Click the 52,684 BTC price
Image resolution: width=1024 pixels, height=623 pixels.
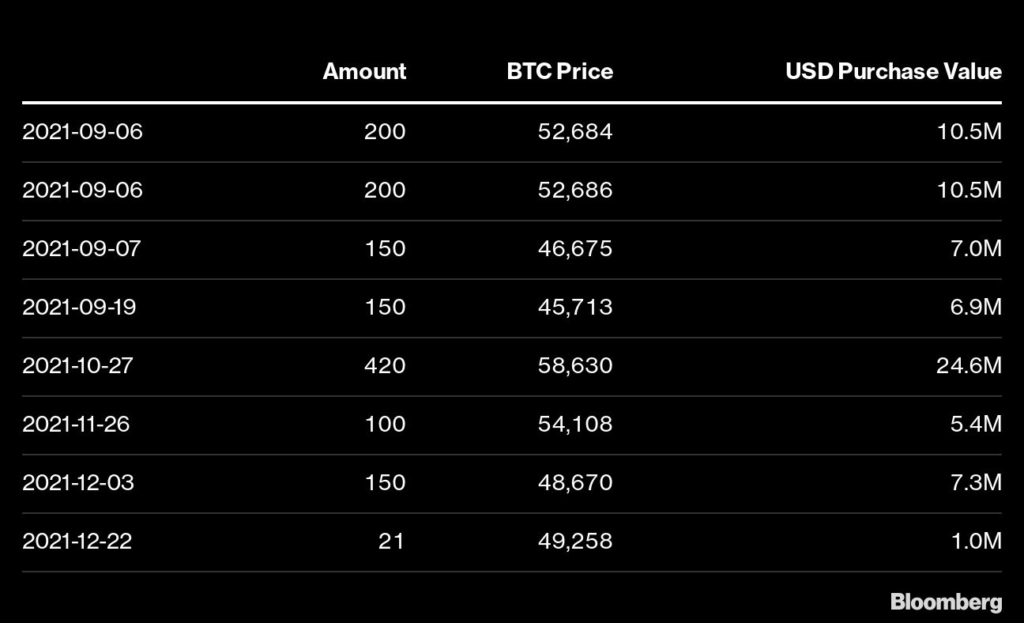pyautogui.click(x=575, y=131)
